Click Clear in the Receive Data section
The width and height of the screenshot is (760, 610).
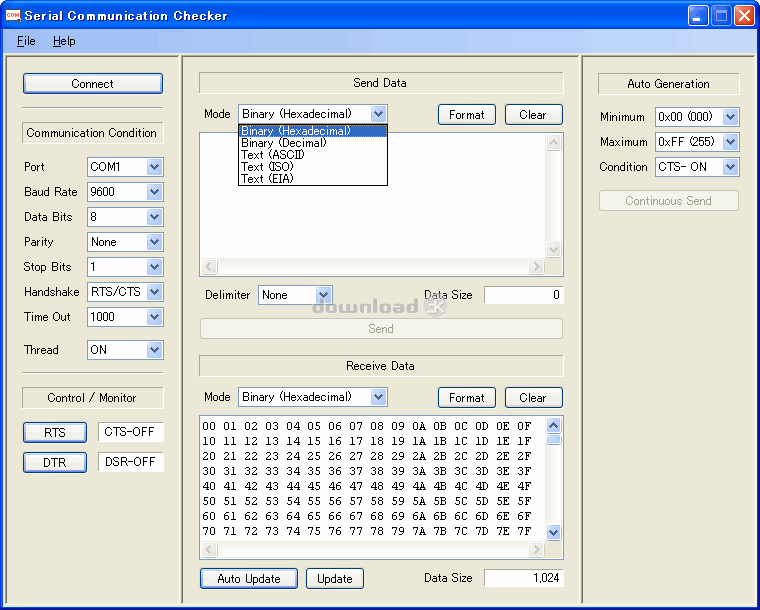point(534,398)
